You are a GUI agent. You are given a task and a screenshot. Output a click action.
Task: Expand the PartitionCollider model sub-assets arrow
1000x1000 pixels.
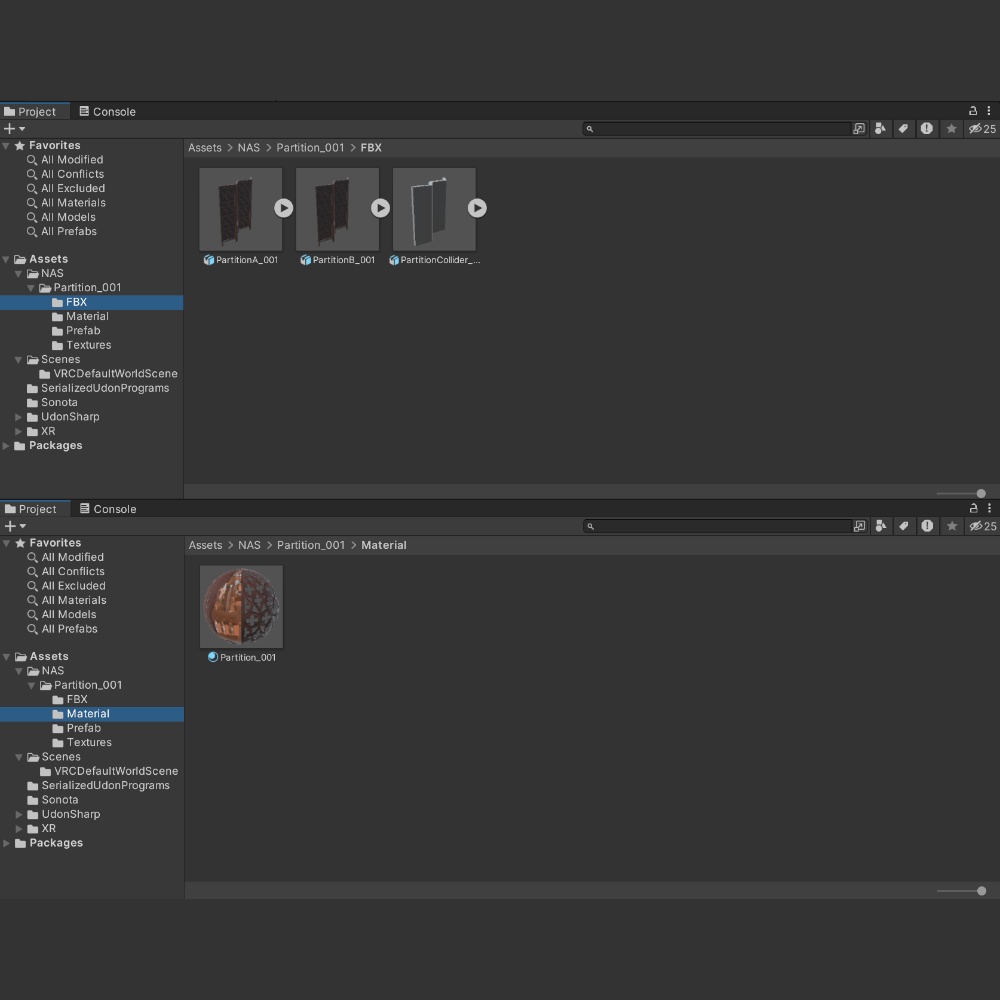(x=477, y=208)
